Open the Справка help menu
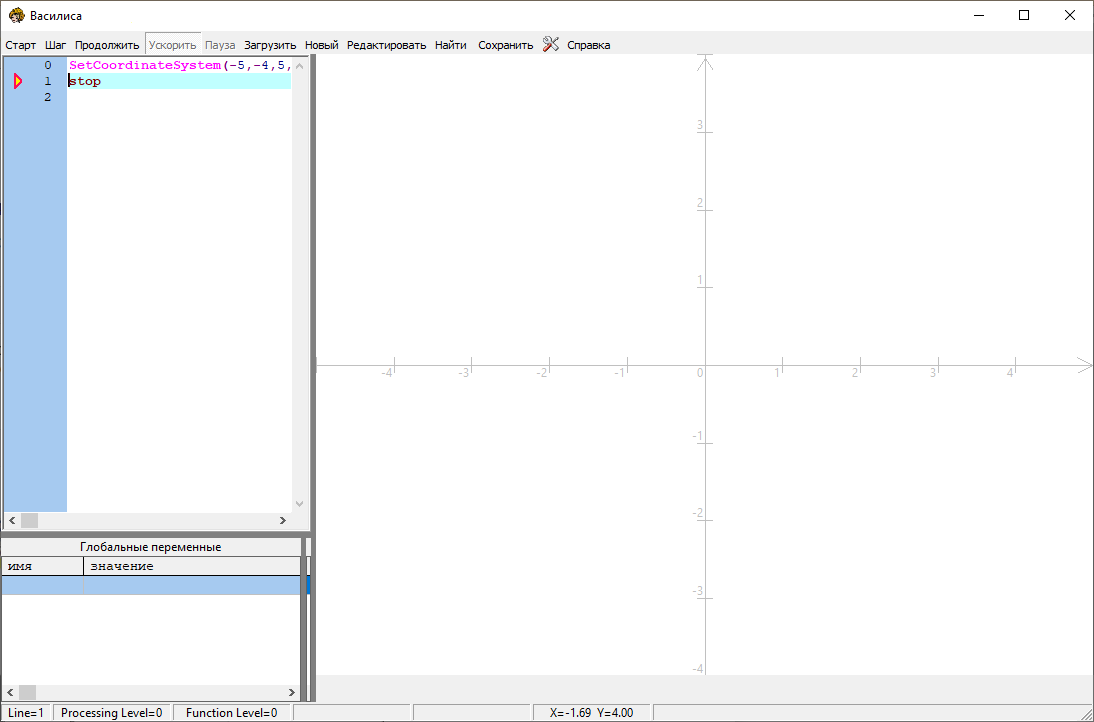Image resolution: width=1094 pixels, height=722 pixels. point(588,45)
